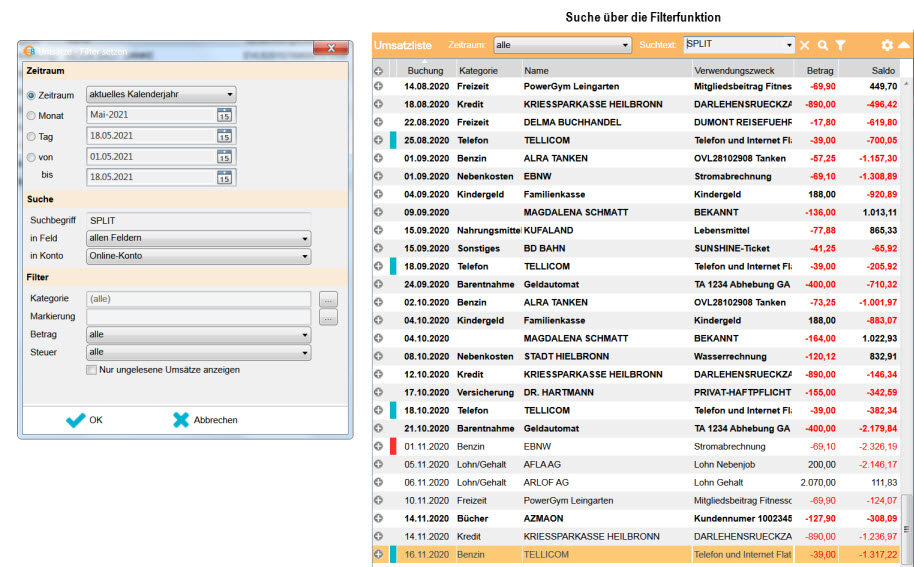Expand row 22.08.2020 DELMA BUCHHANDEL plus icon
The height and width of the screenshot is (567, 914).
pos(378,122)
